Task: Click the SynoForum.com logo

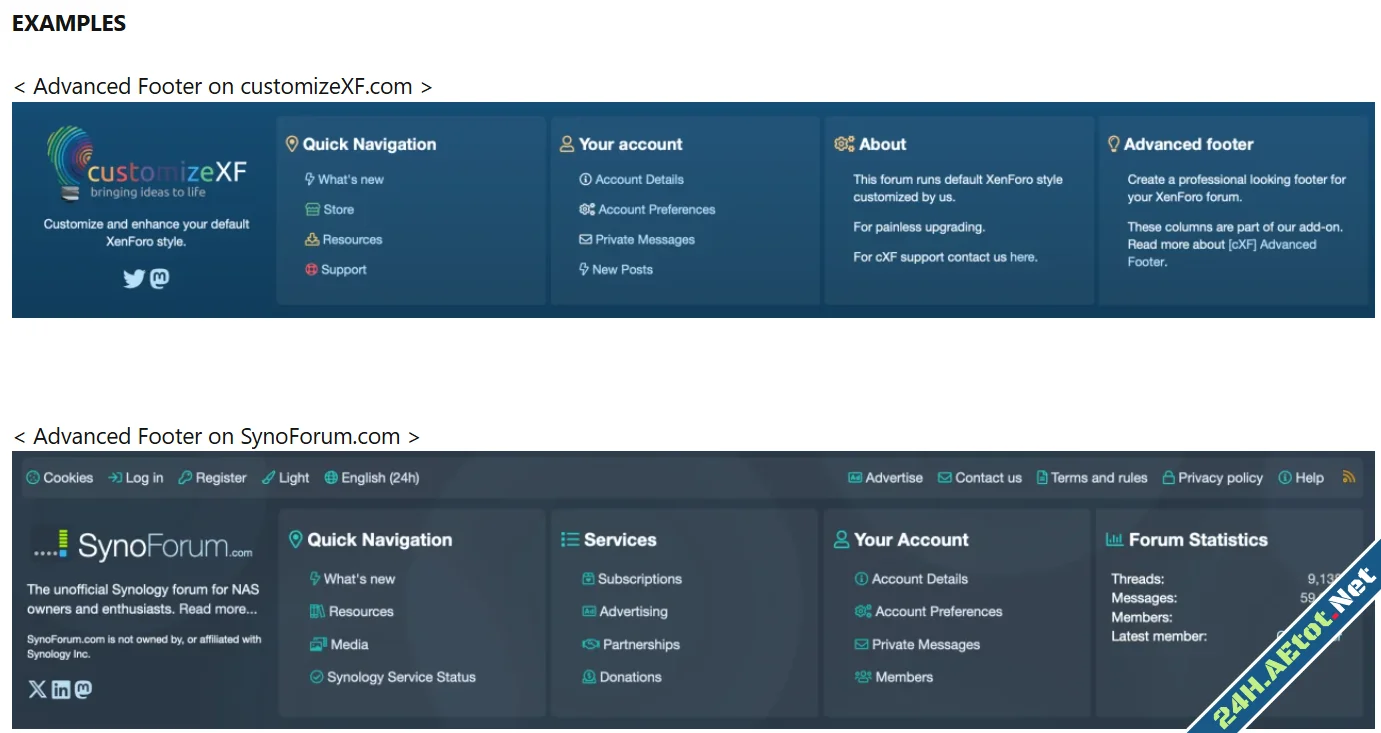Action: coord(143,545)
